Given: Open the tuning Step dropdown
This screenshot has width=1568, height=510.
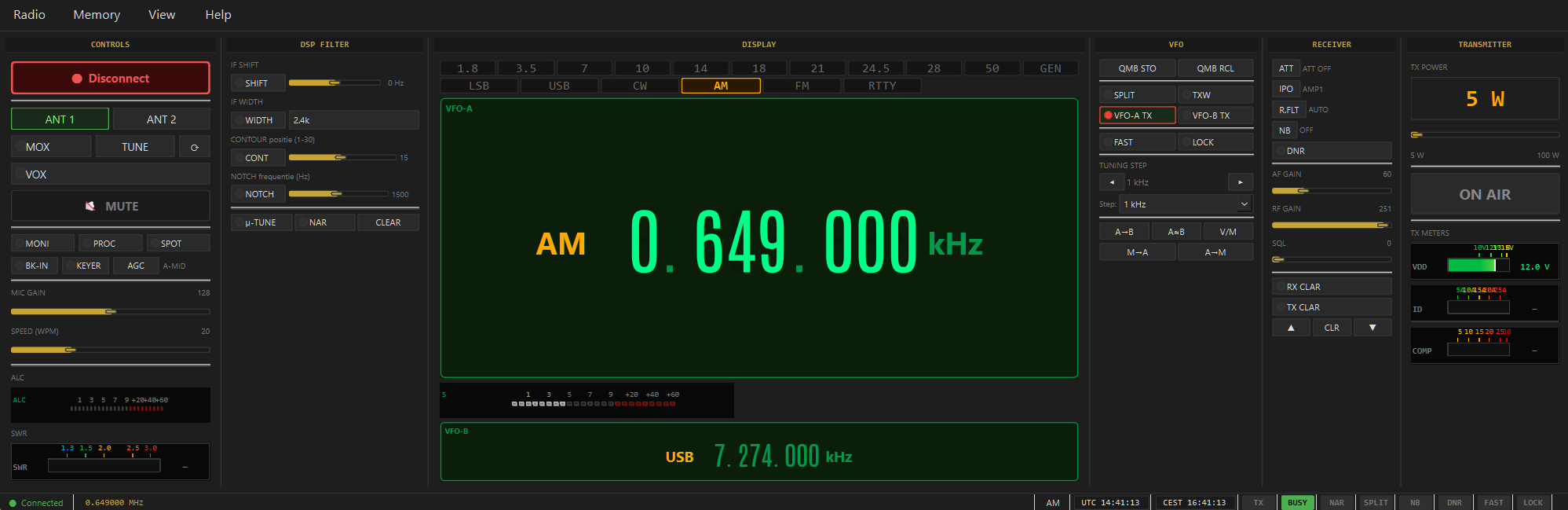Looking at the screenshot, I should pos(1186,204).
